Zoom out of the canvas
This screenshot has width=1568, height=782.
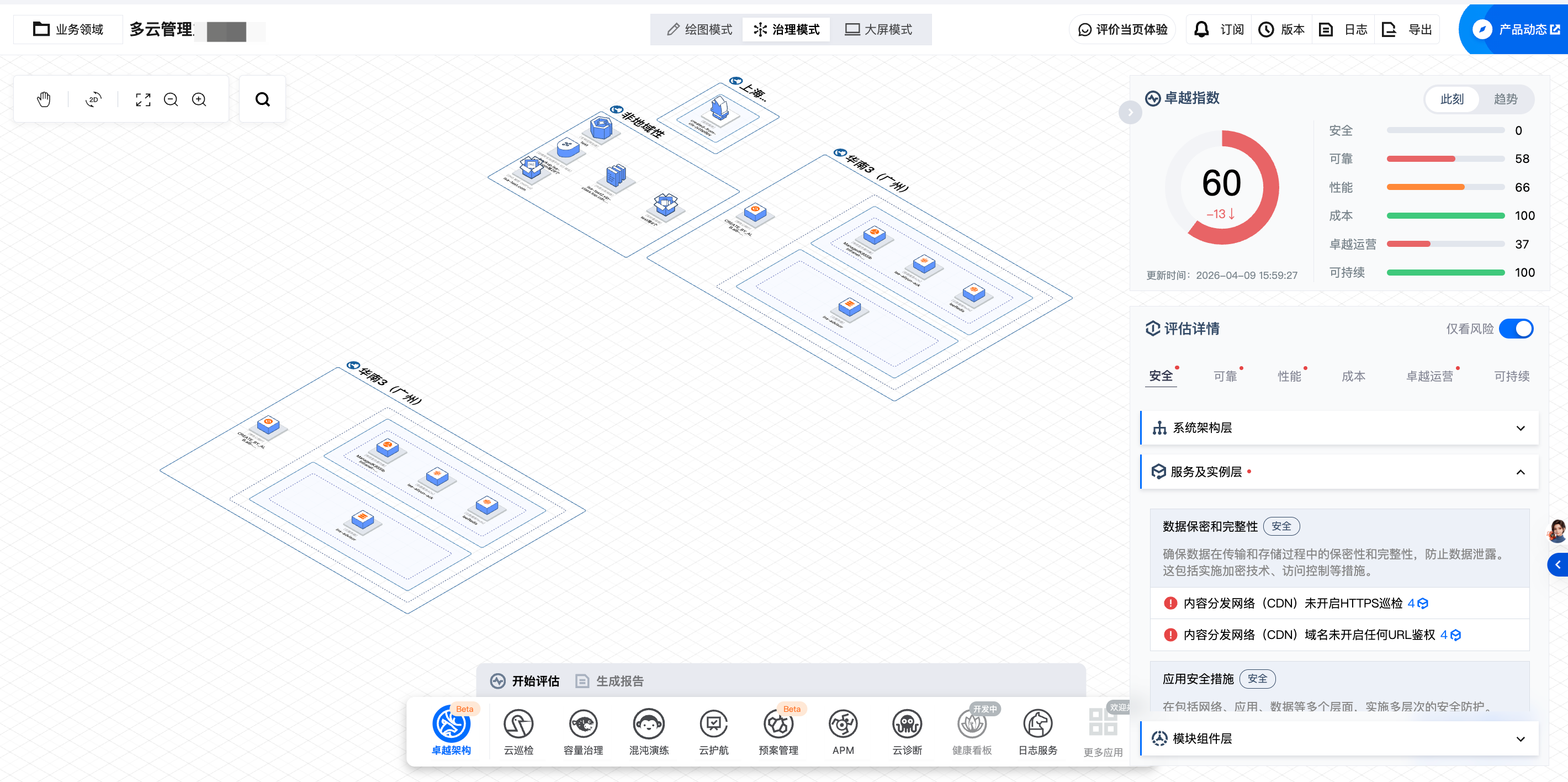(x=171, y=99)
